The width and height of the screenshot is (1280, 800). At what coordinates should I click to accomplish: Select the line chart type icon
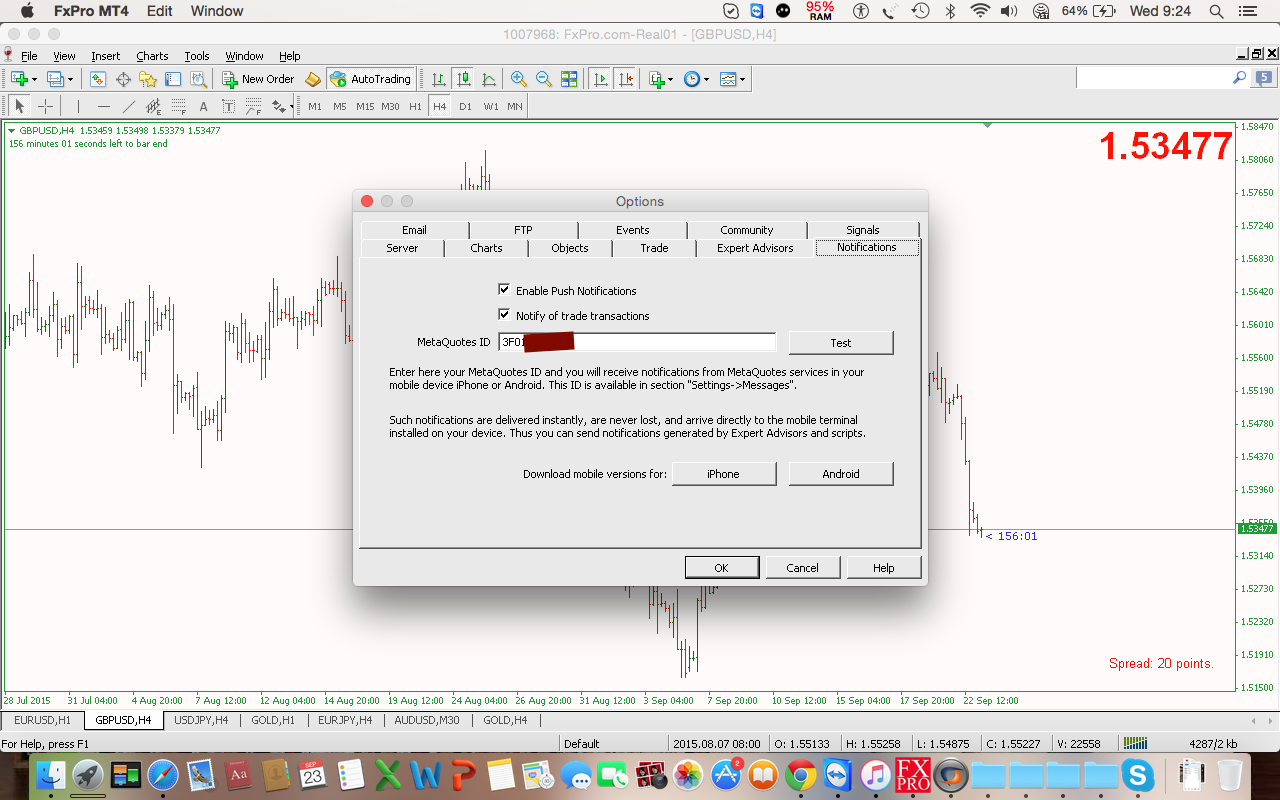(x=489, y=79)
